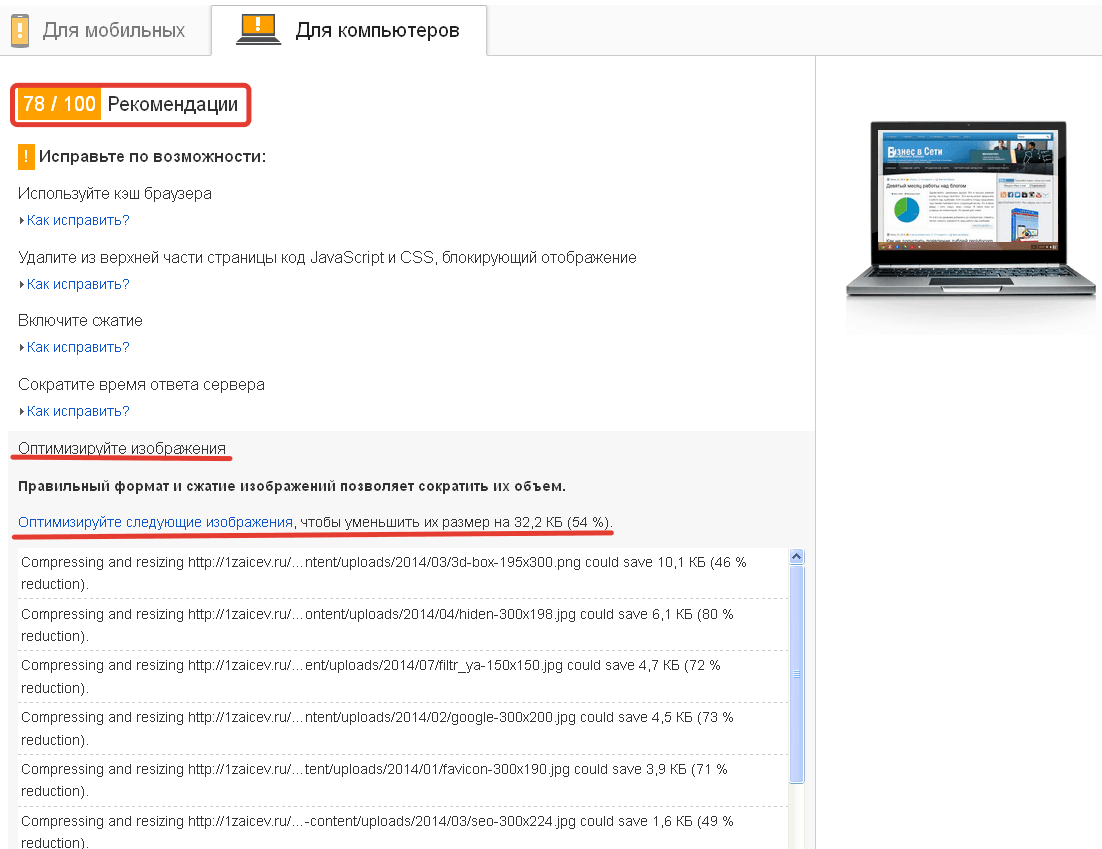Expand Как исправить under the JavaScript and CSS rule
Image resolution: width=1102 pixels, height=849 pixels.
pyautogui.click(x=78, y=284)
